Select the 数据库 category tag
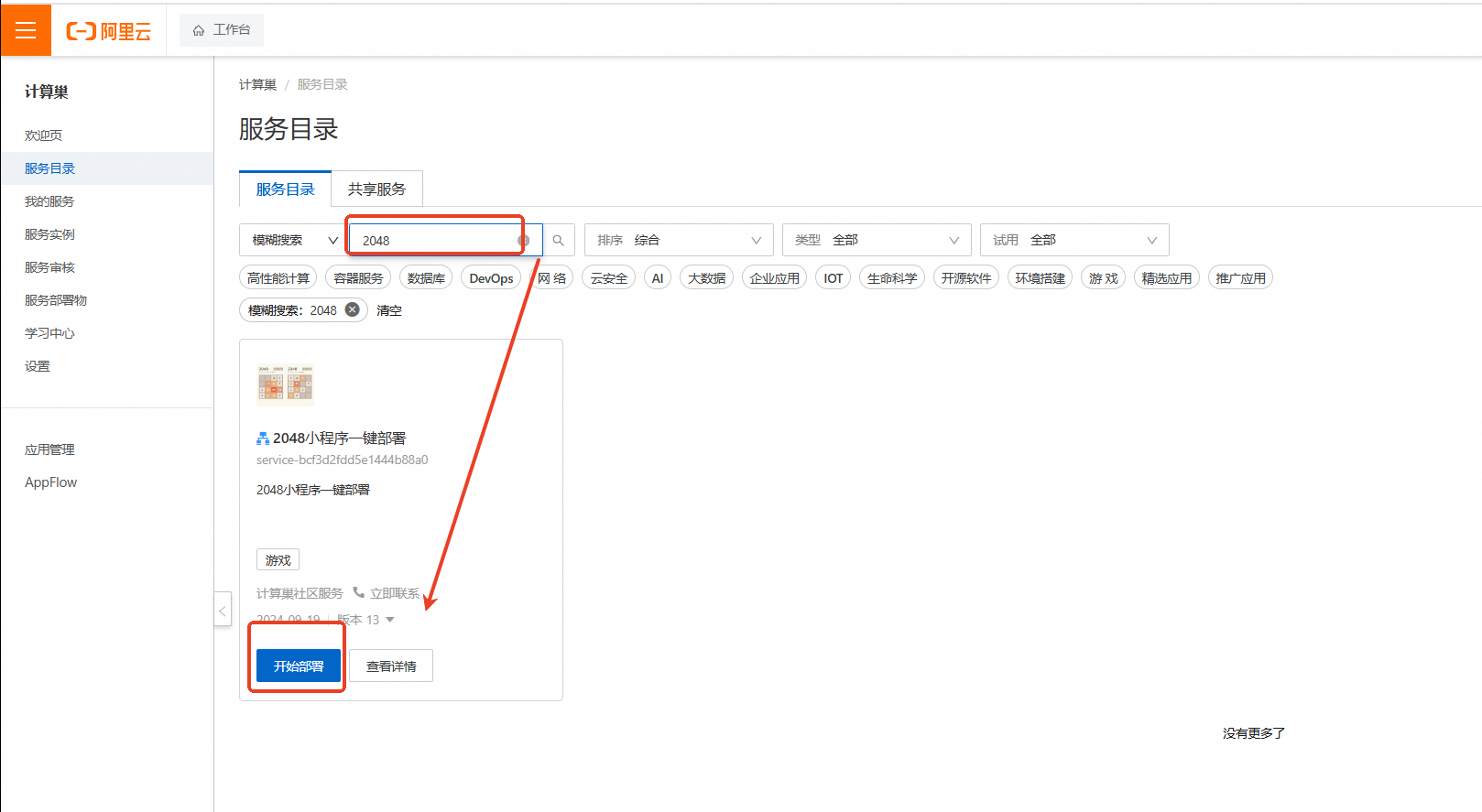The width and height of the screenshot is (1482, 812). tap(426, 278)
